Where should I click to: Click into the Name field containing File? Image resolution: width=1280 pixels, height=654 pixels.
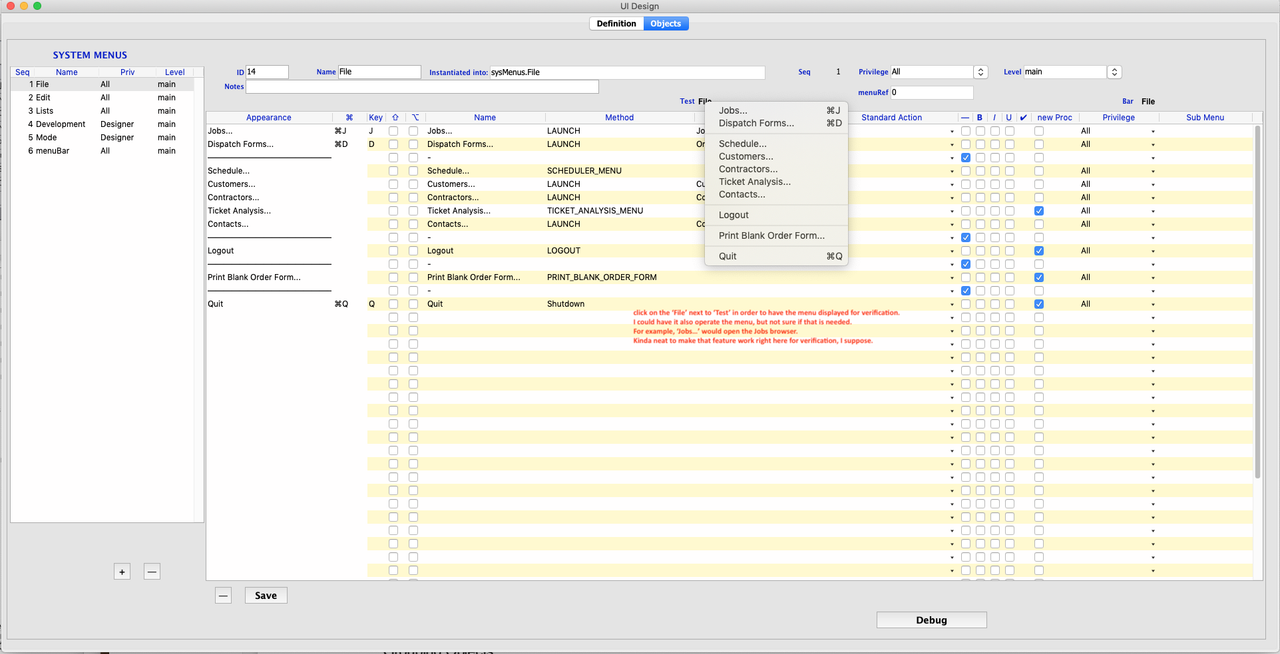[379, 72]
